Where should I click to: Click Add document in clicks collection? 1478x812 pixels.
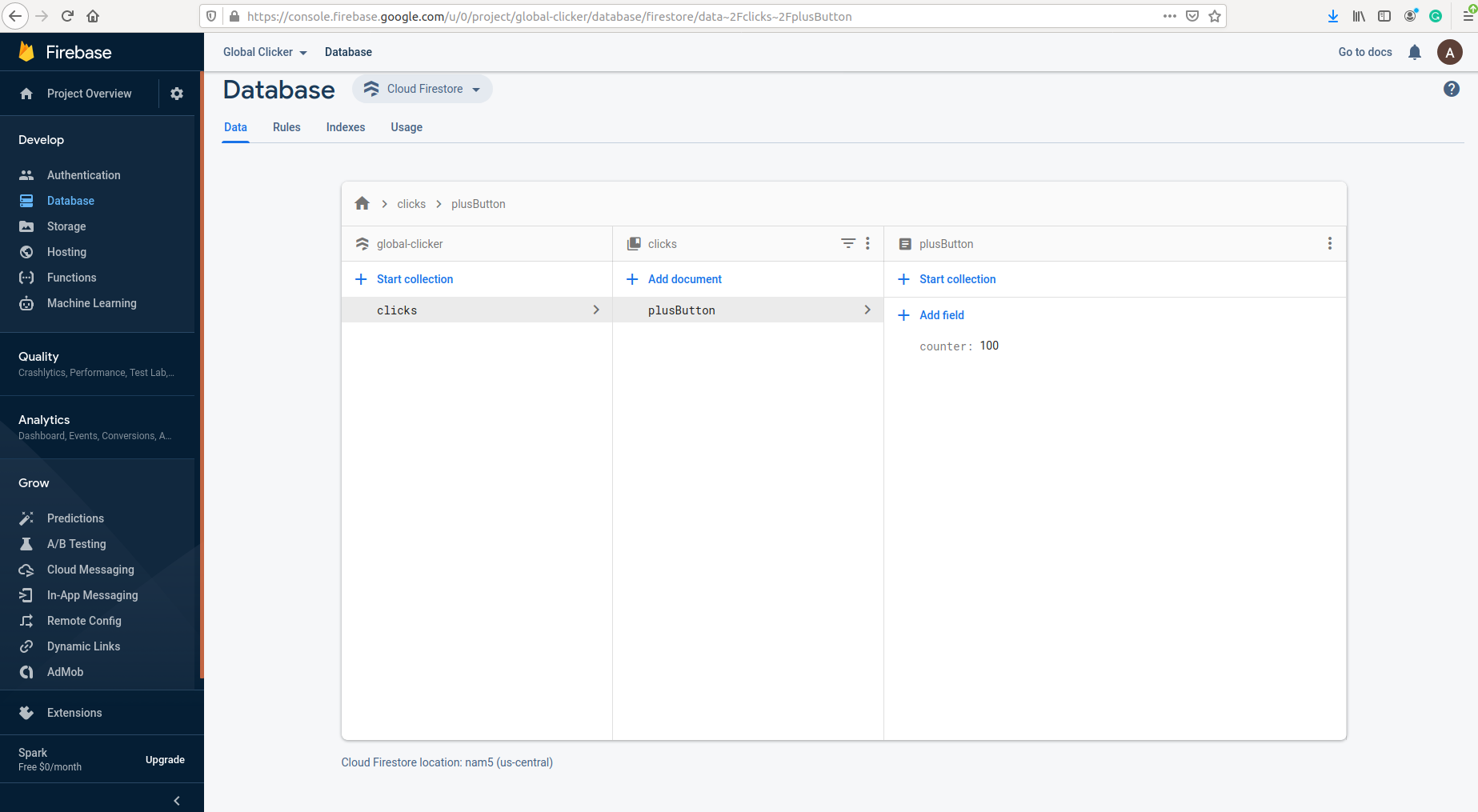(684, 279)
